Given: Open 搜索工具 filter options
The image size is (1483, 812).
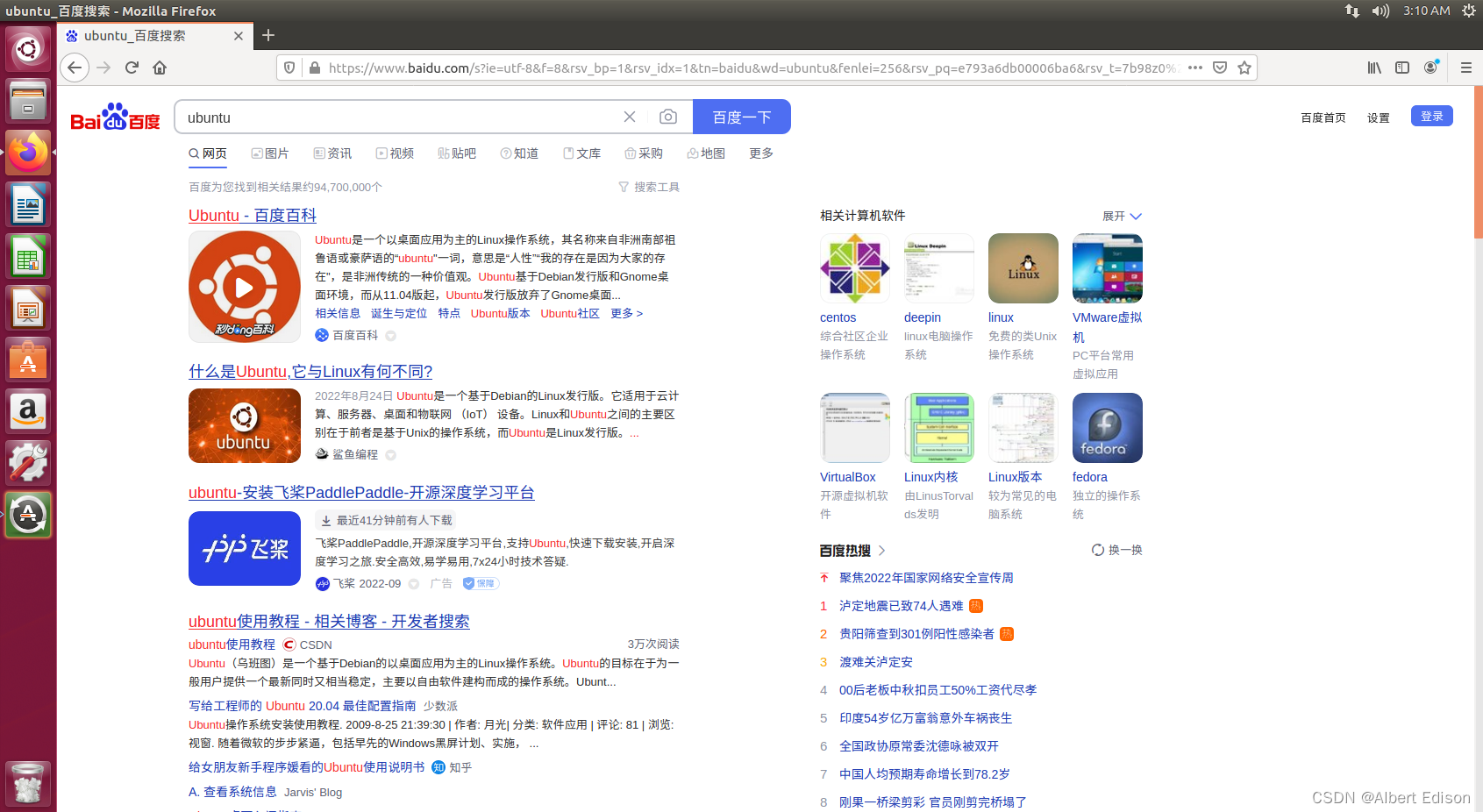Looking at the screenshot, I should 649,187.
